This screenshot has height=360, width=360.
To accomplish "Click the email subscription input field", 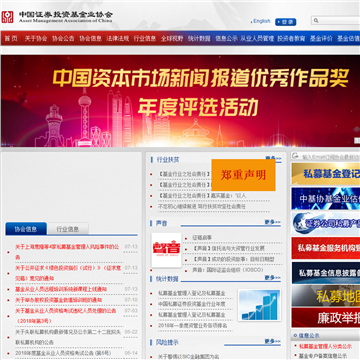I will (x=330, y=157).
